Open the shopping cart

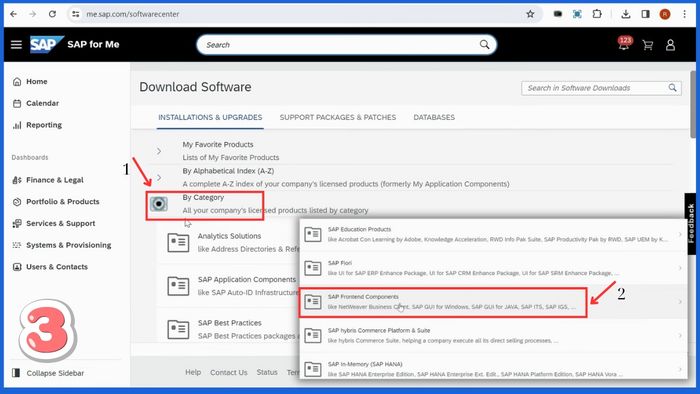648,45
